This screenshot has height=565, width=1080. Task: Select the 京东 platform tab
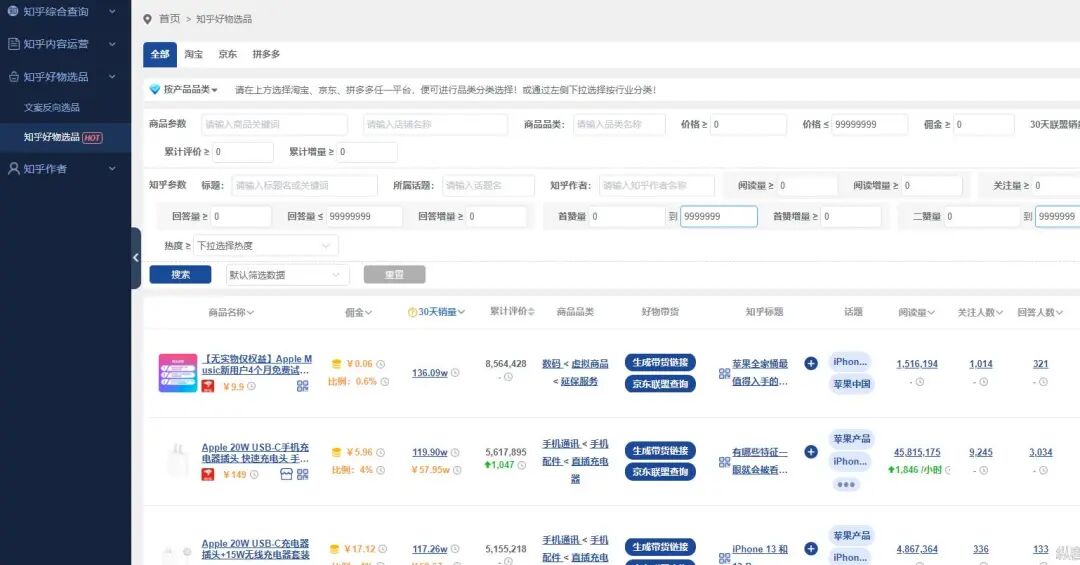tap(227, 54)
